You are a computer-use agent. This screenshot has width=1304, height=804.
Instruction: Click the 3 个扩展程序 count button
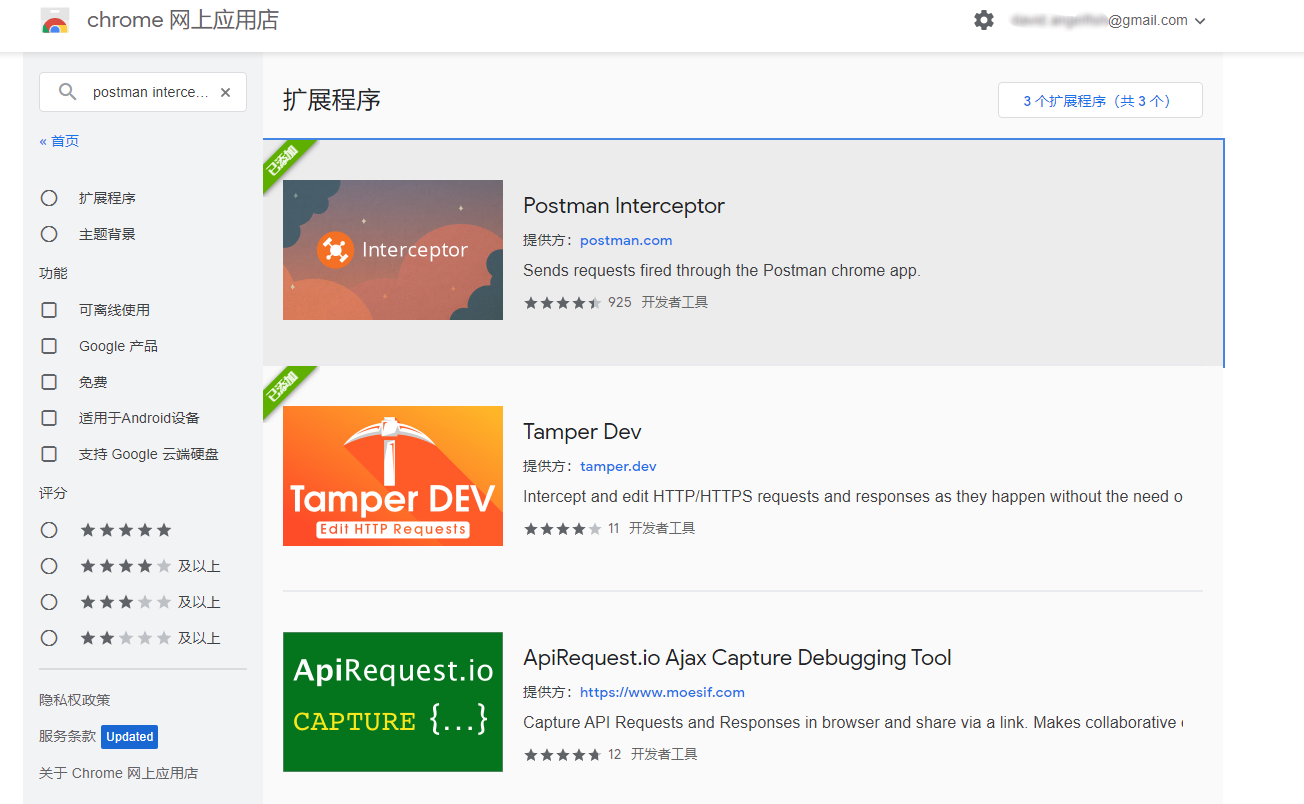[x=1100, y=100]
